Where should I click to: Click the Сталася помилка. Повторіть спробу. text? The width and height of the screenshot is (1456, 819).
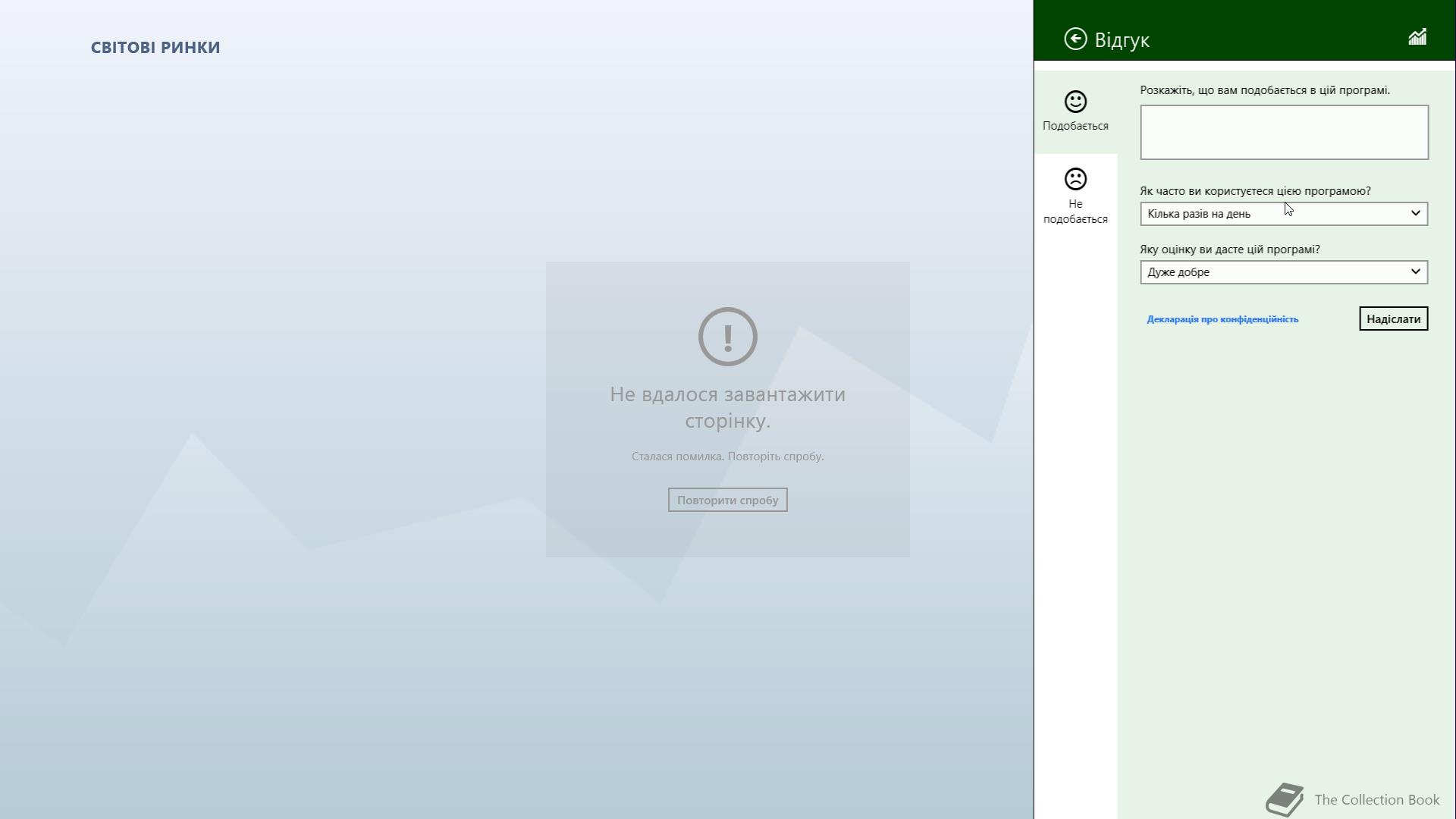[x=727, y=457]
